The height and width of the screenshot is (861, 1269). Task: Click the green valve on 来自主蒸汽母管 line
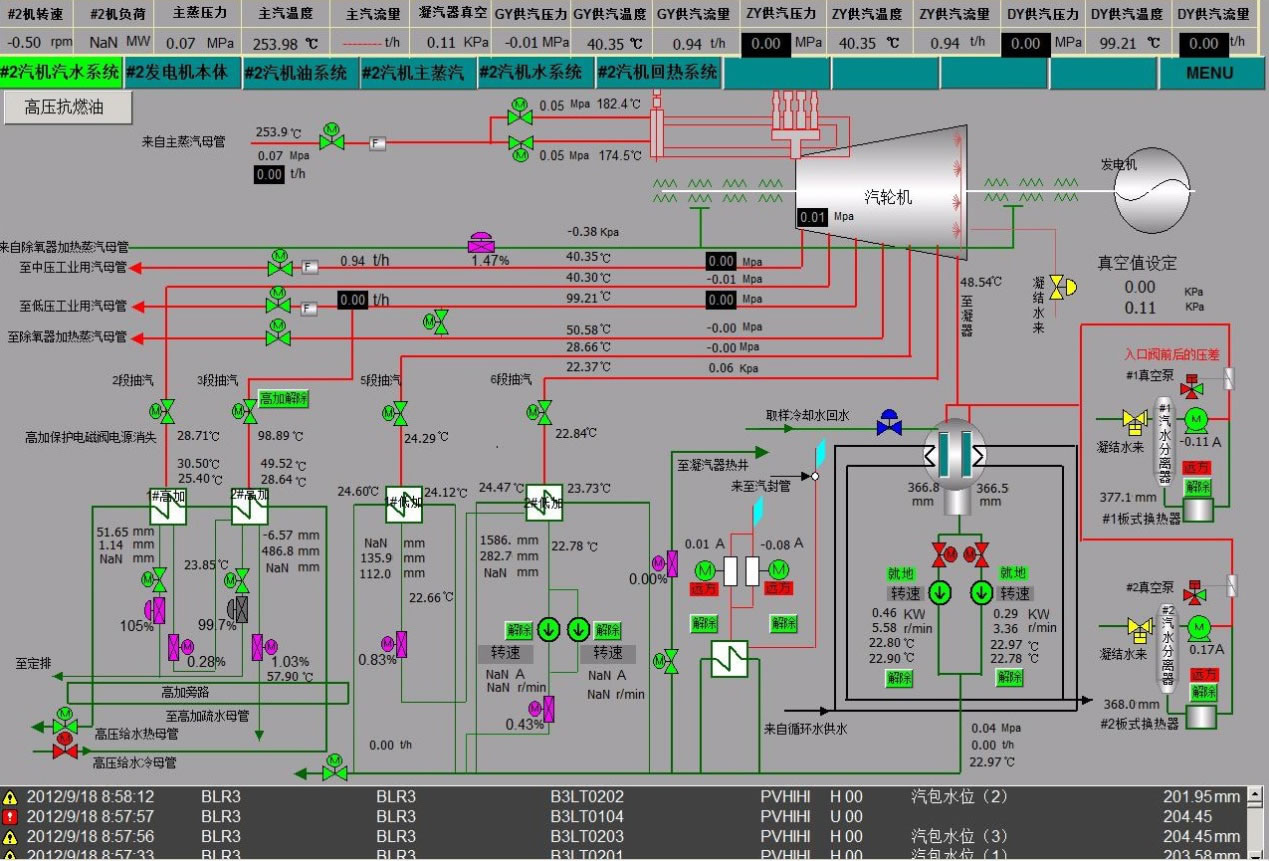pos(332,141)
